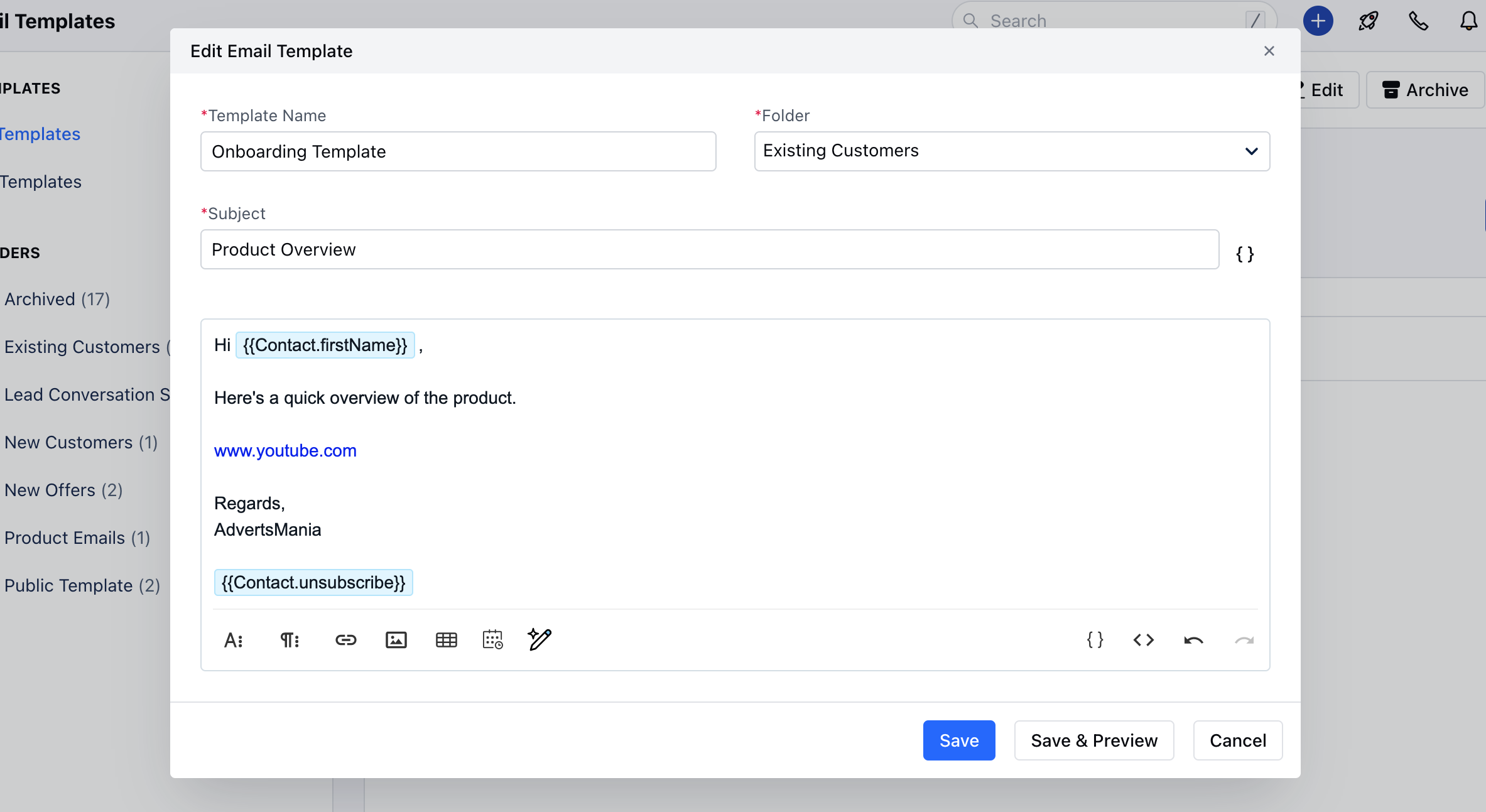Screen dimensions: 1486x812
Task: Click Save & Preview button
Action: (x=1093, y=740)
